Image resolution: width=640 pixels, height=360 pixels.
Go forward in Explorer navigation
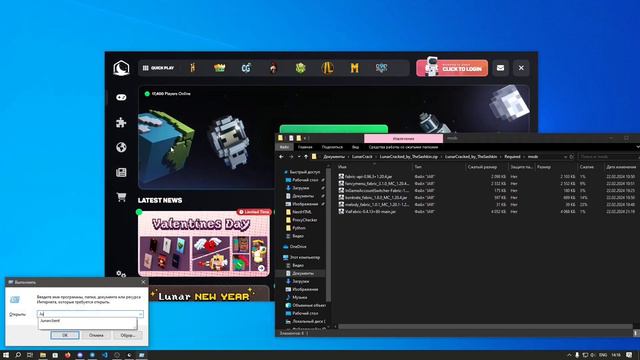point(291,157)
